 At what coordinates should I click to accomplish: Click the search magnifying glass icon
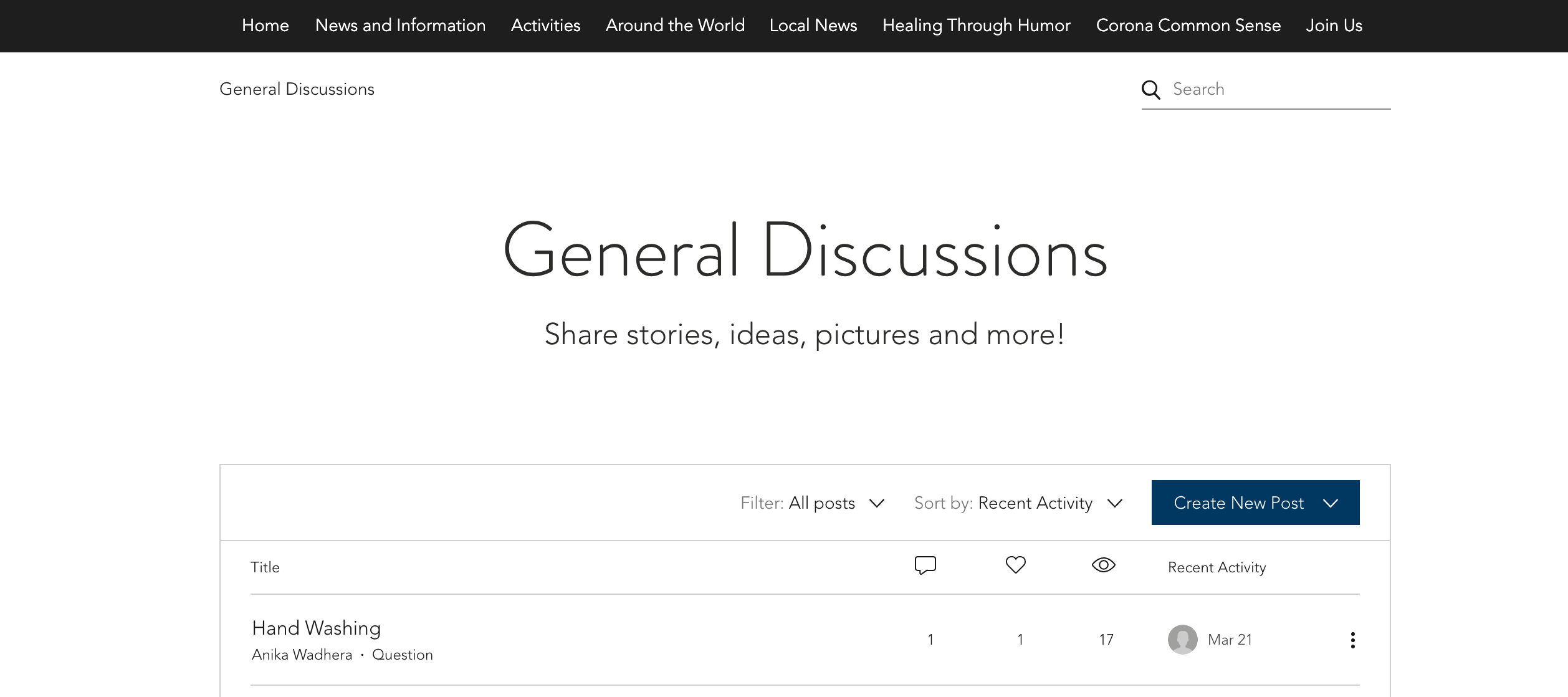coord(1150,90)
